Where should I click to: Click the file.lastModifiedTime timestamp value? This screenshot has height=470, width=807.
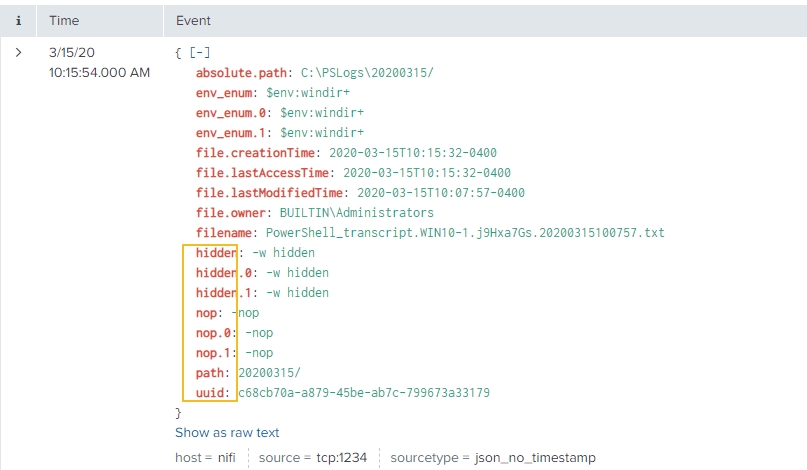tap(441, 193)
